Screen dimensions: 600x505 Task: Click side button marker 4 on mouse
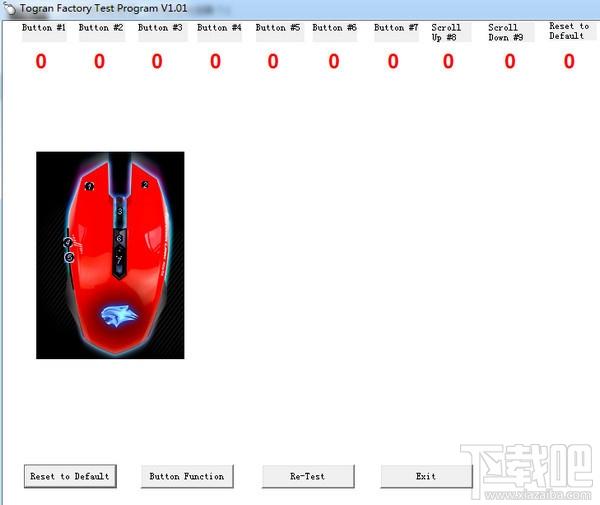point(68,242)
